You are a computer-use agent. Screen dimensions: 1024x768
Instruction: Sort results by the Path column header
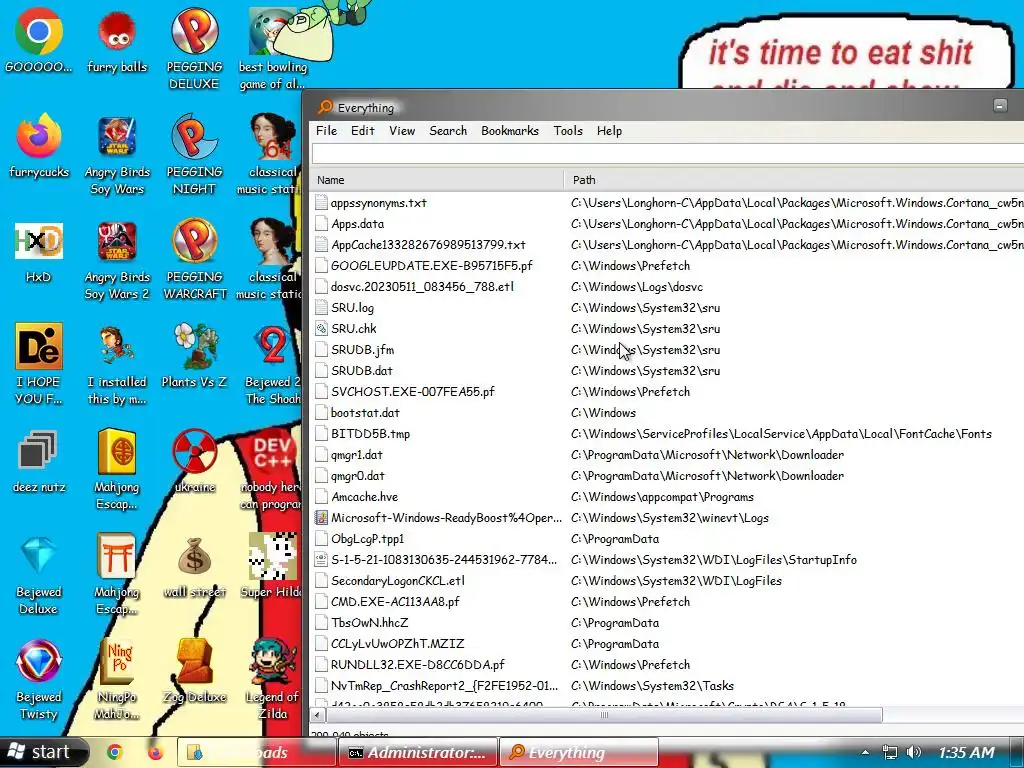point(794,180)
